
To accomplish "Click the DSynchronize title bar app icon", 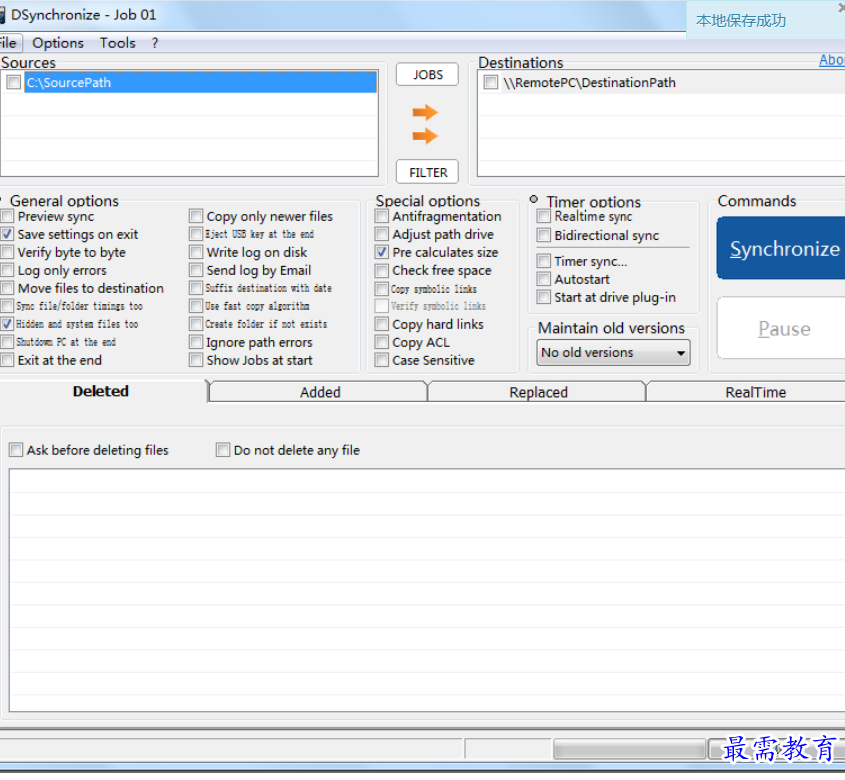I will 3,15.
